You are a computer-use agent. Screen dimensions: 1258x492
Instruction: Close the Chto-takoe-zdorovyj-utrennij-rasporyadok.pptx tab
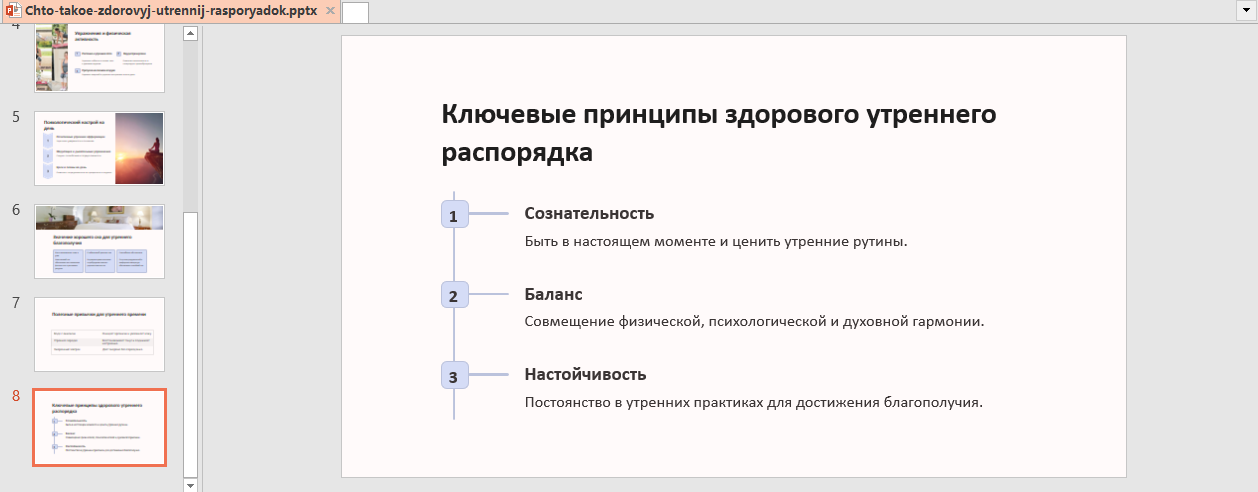(331, 10)
